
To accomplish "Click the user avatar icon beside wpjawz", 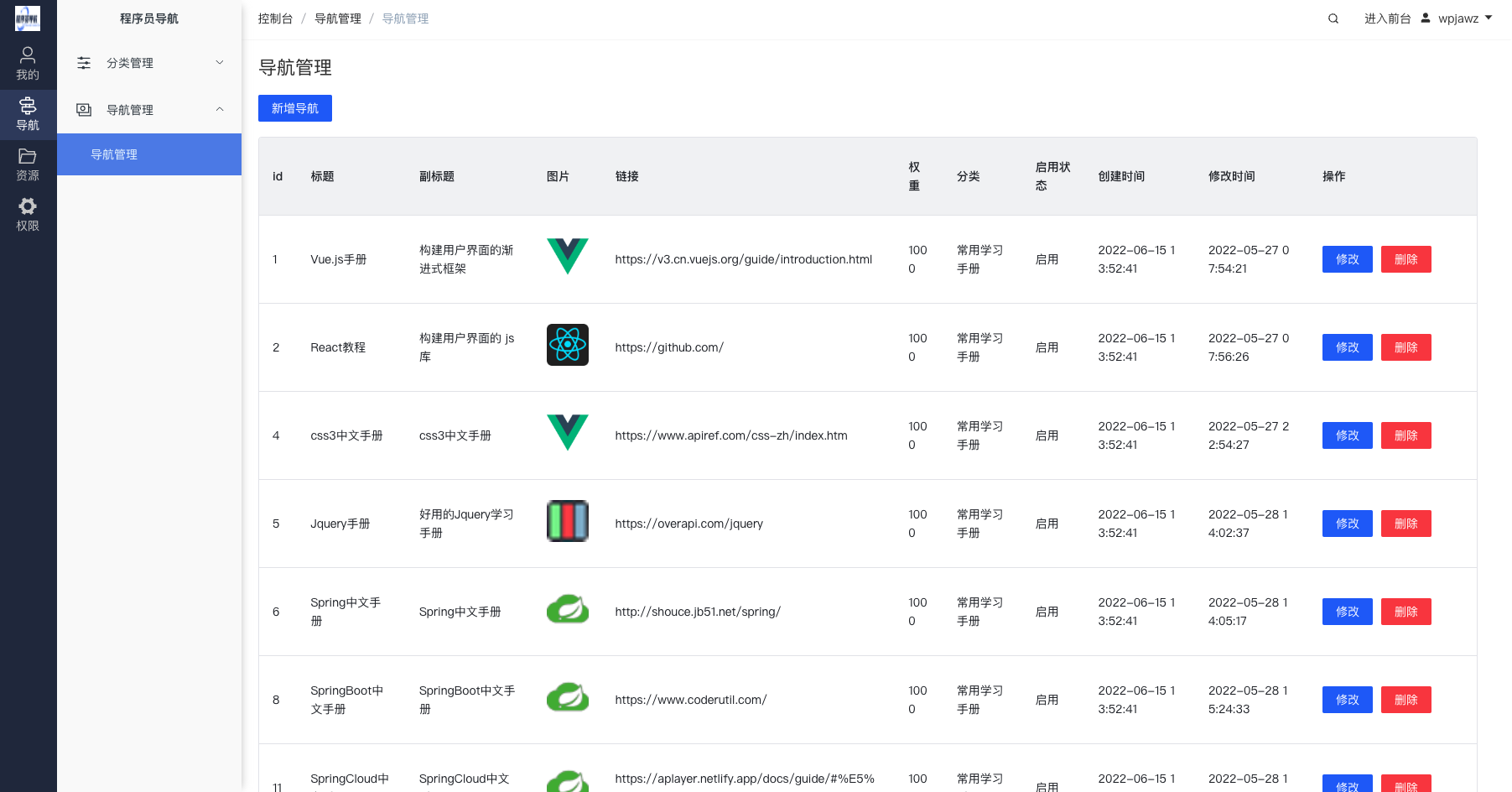I will tap(1426, 18).
